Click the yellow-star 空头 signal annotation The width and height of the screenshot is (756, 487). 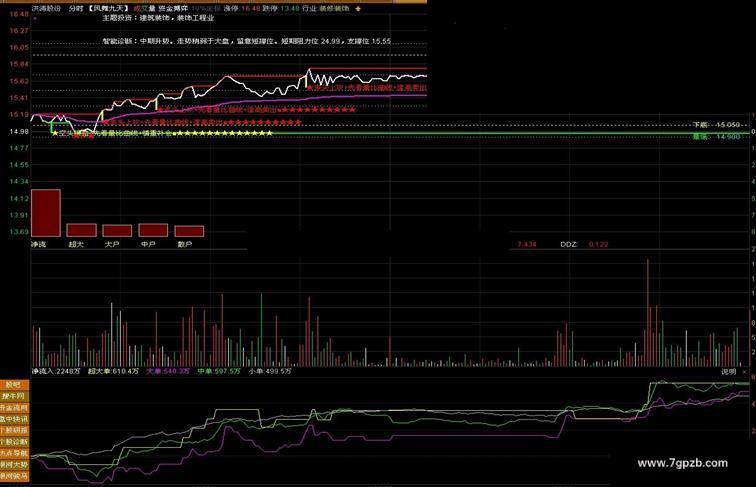click(x=162, y=134)
